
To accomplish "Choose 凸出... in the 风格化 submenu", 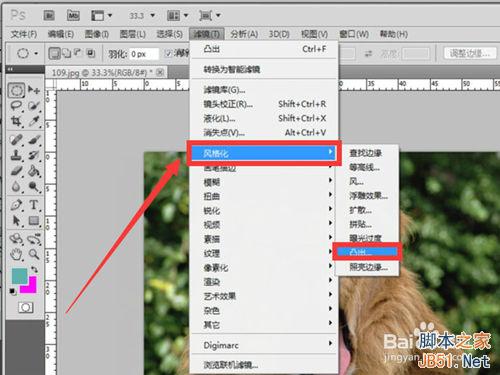I will 366,252.
